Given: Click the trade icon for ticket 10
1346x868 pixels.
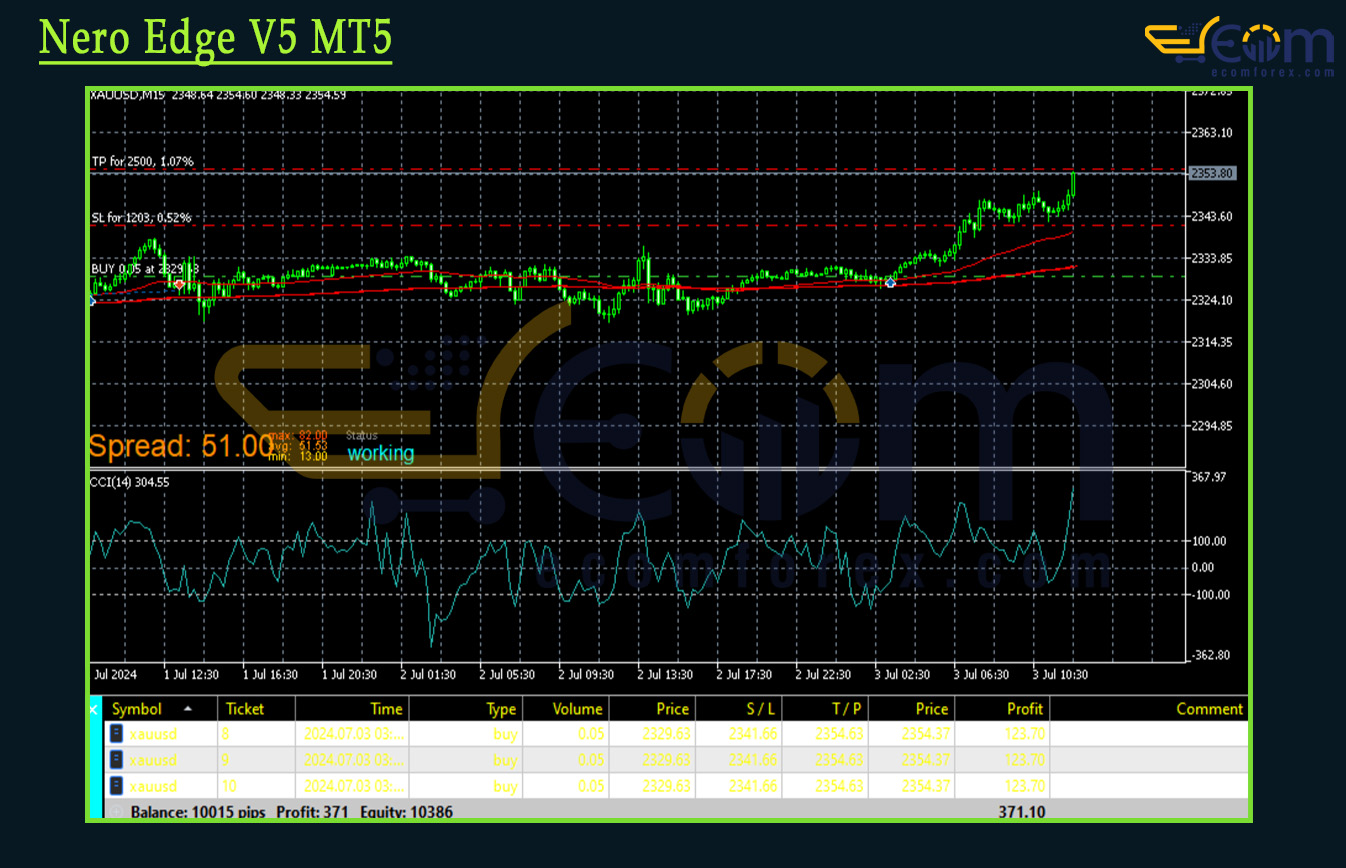Looking at the screenshot, I should tap(117, 786).
